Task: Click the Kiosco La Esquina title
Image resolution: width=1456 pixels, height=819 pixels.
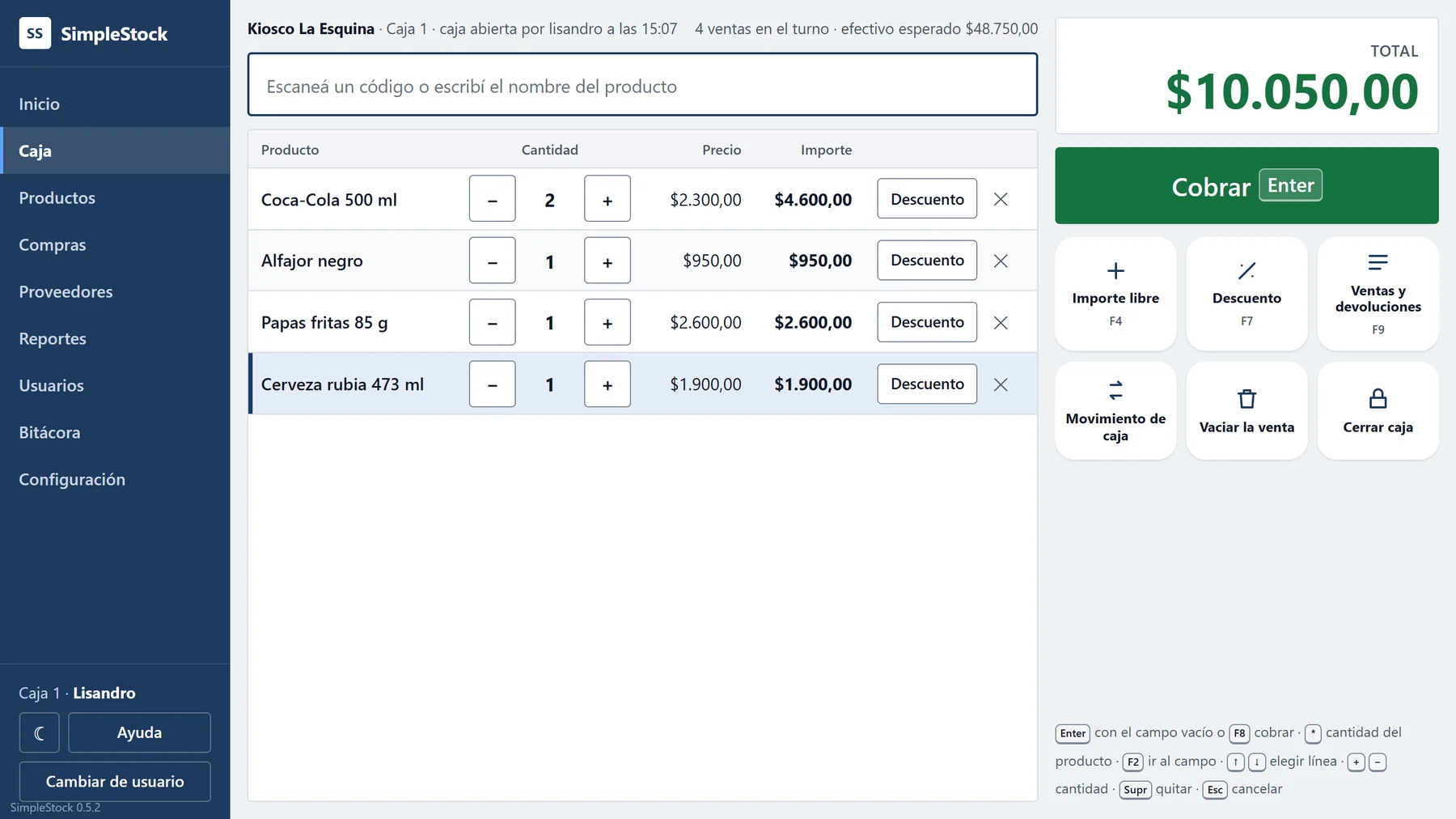Action: pos(311,29)
